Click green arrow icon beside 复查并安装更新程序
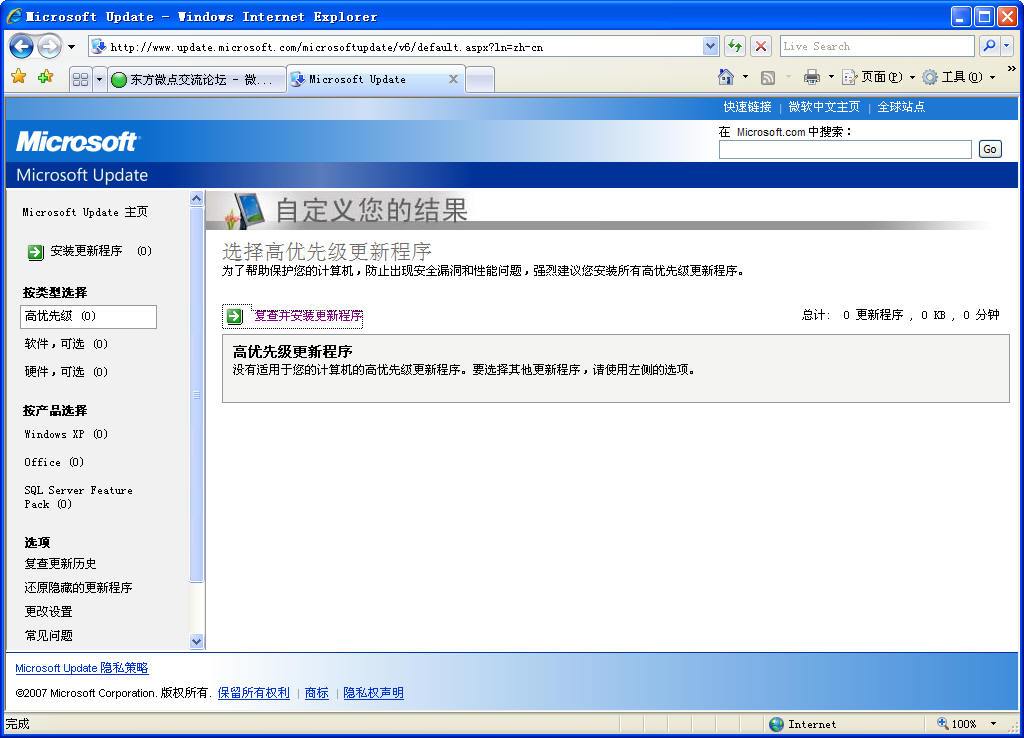 tap(234, 317)
